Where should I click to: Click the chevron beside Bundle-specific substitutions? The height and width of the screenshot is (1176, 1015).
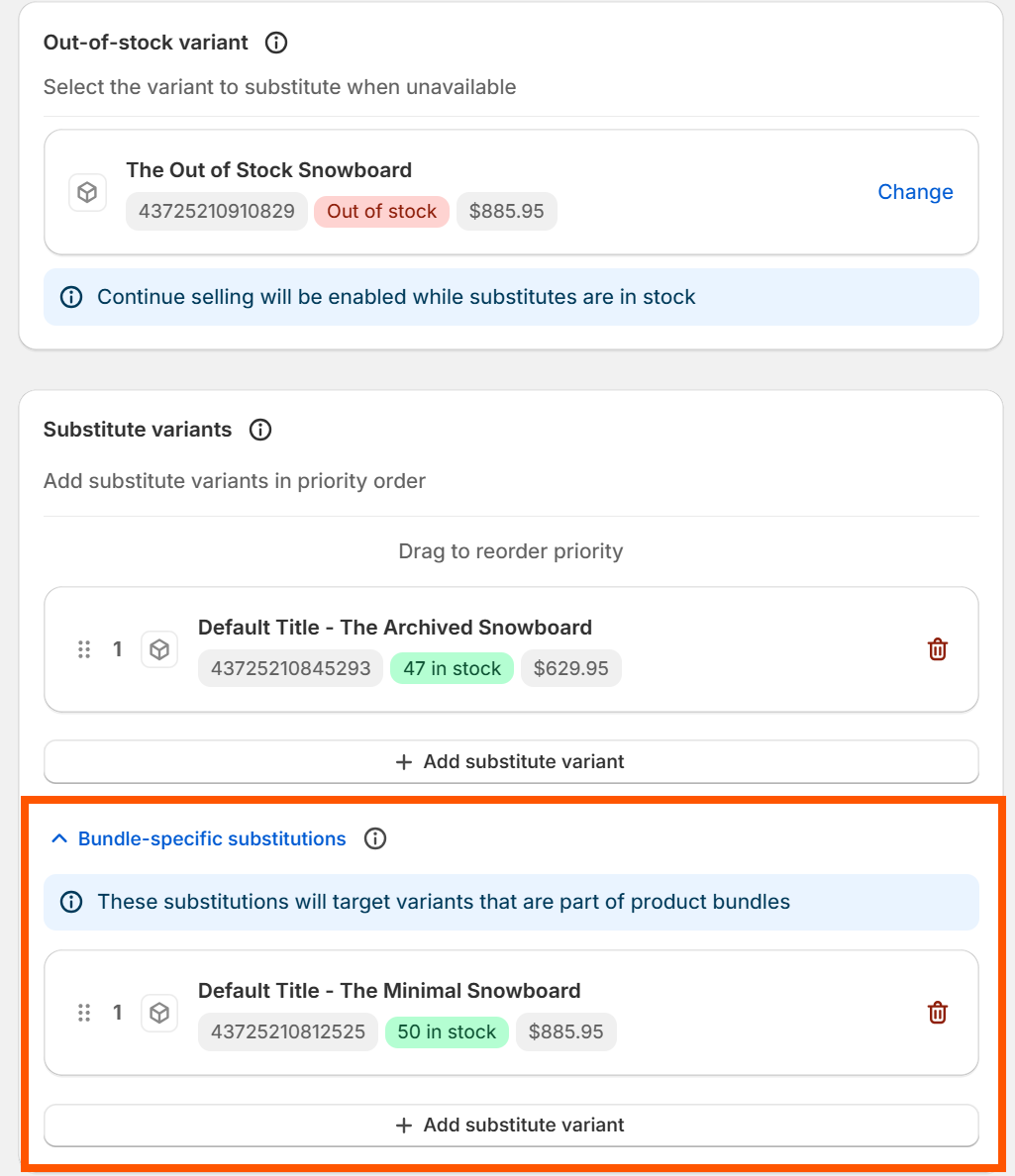point(59,838)
